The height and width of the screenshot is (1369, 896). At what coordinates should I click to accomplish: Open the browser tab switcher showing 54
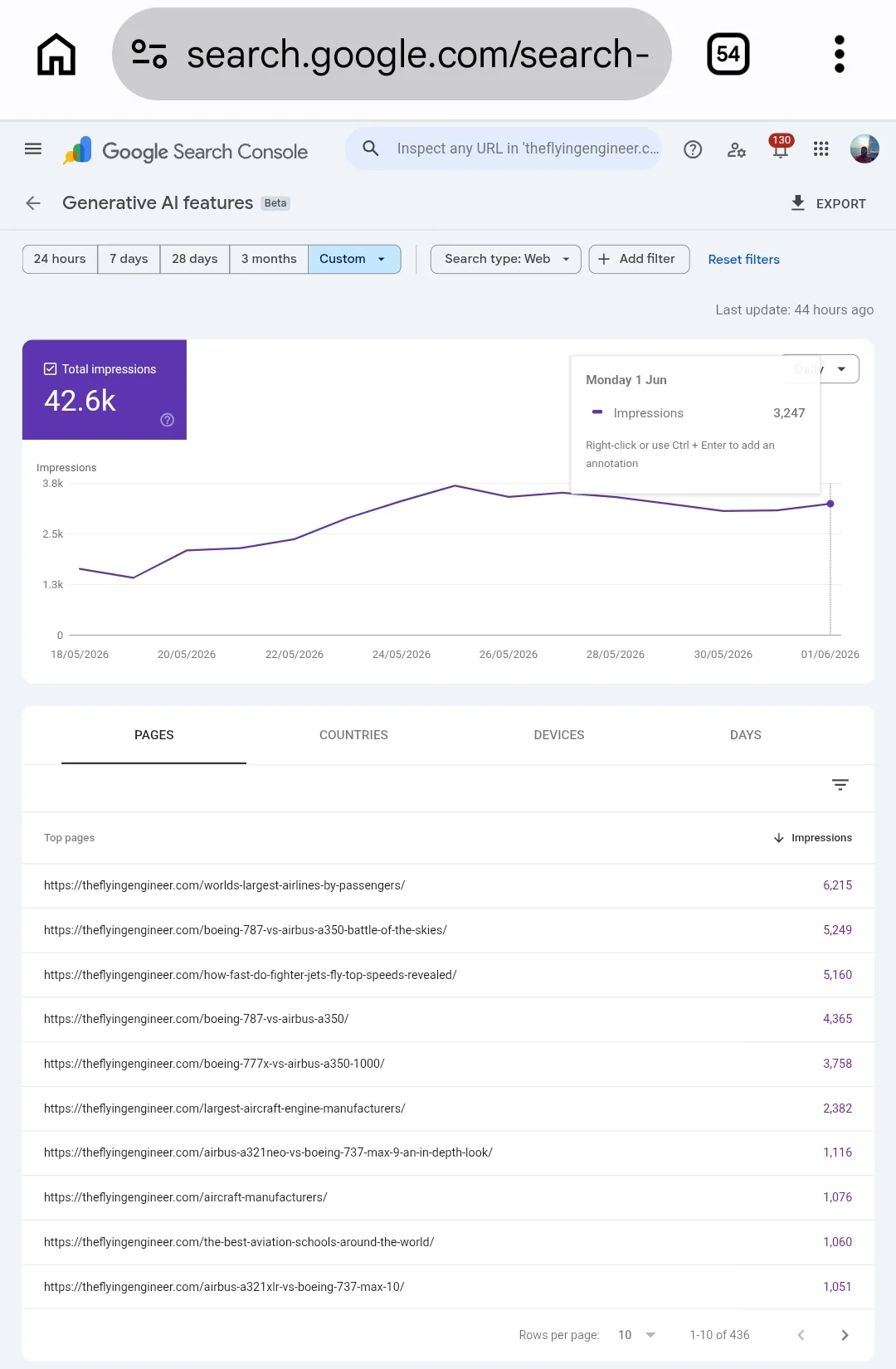[x=728, y=54]
